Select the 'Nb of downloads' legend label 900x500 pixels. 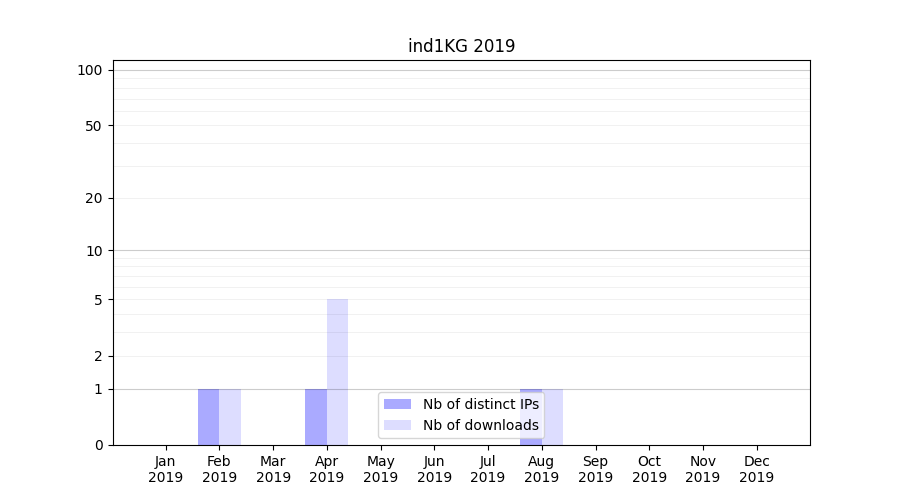(480, 425)
